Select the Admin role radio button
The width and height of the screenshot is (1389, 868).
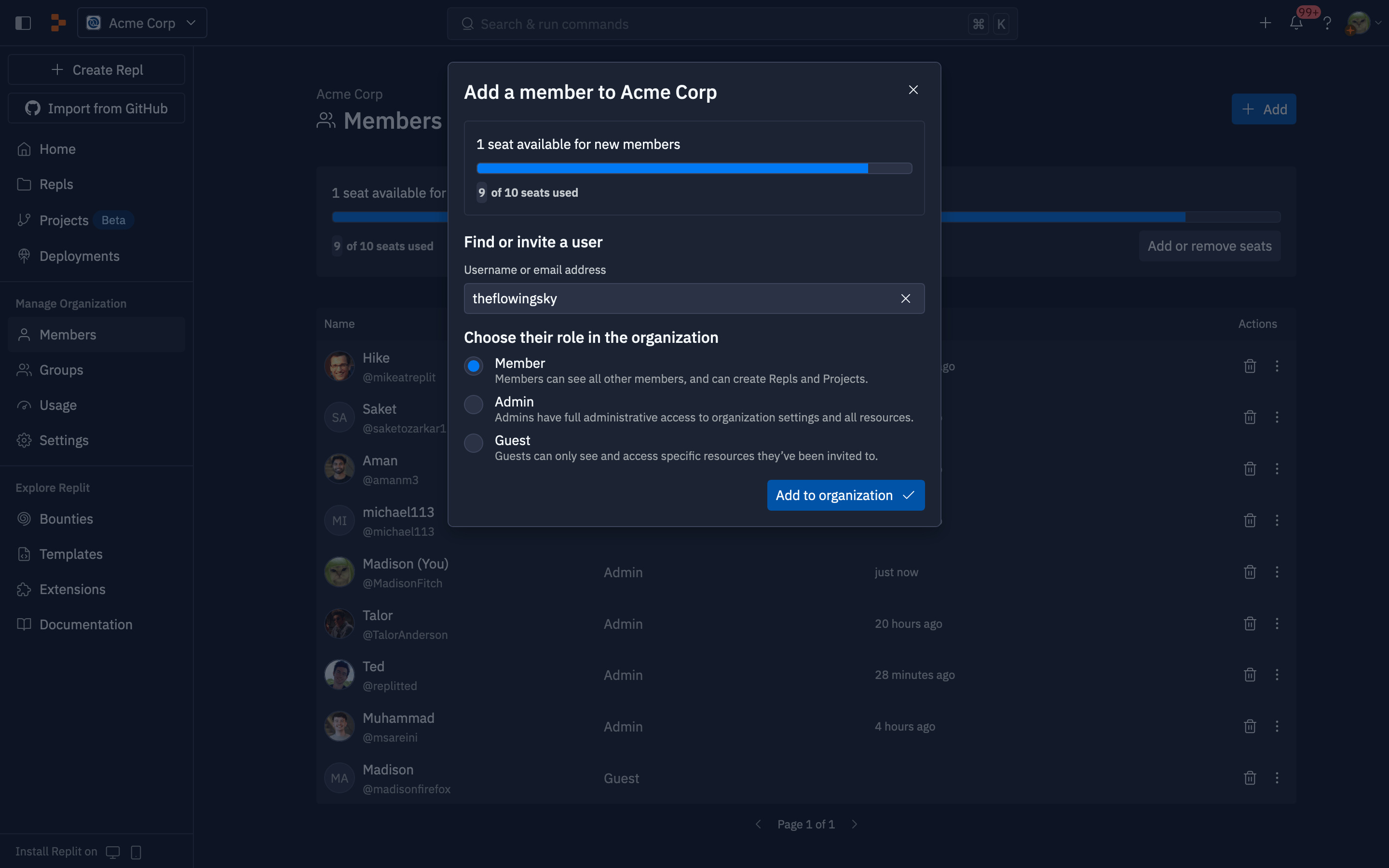point(474,404)
